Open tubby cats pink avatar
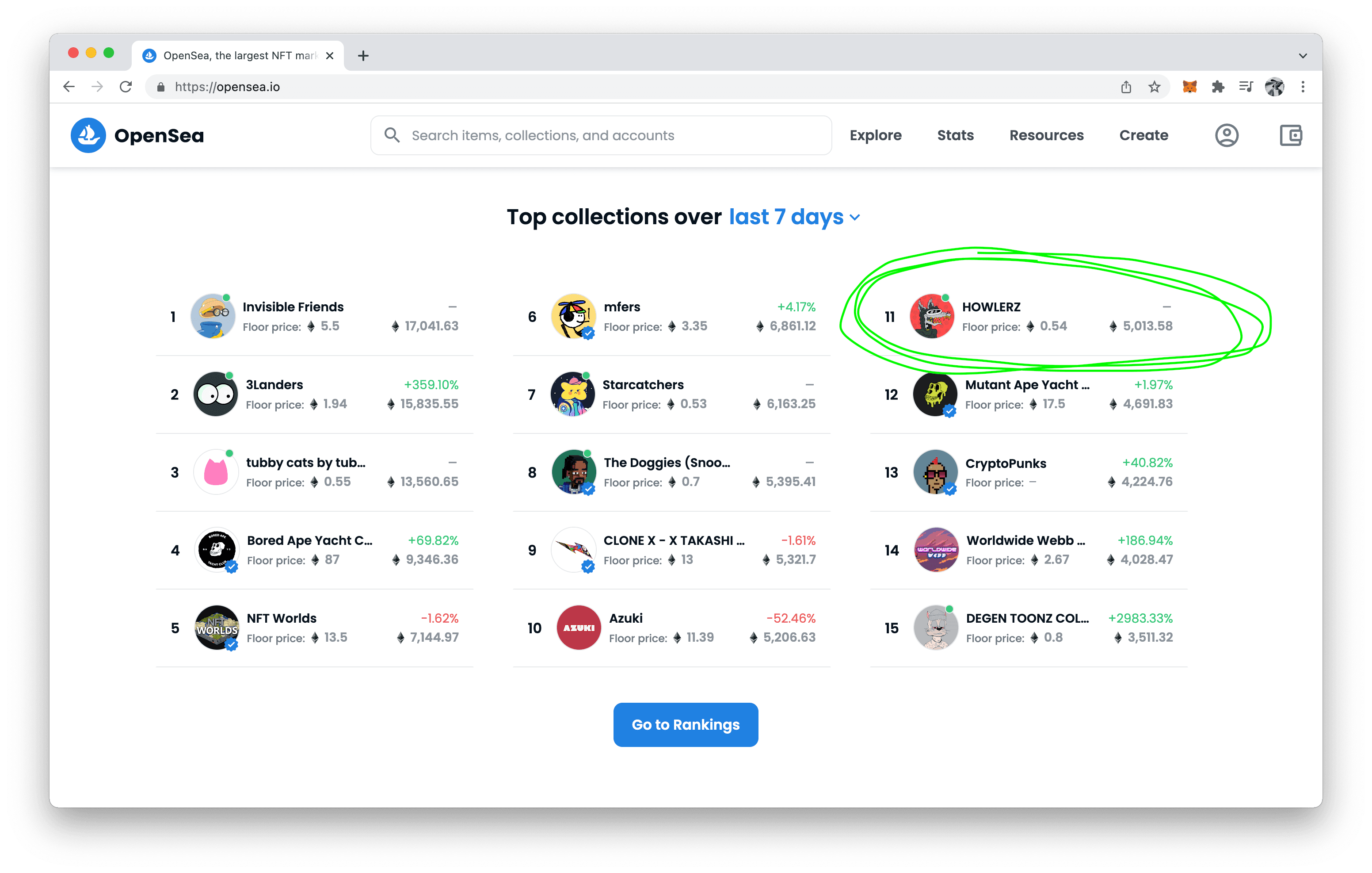Viewport: 1372px width, 873px height. pos(215,472)
